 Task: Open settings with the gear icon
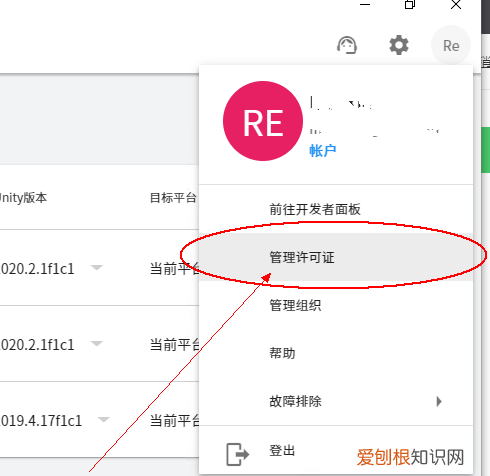coord(399,45)
